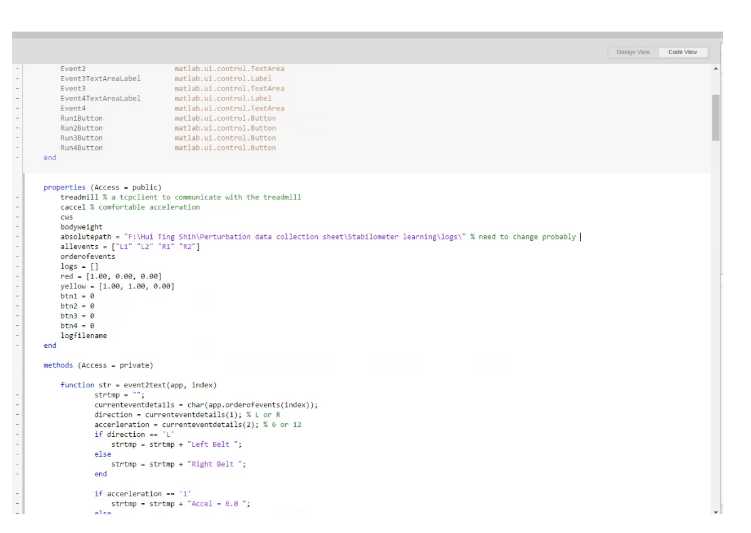This screenshot has height=533, width=751.
Task: Click the event2text function declaration
Action: point(138,385)
